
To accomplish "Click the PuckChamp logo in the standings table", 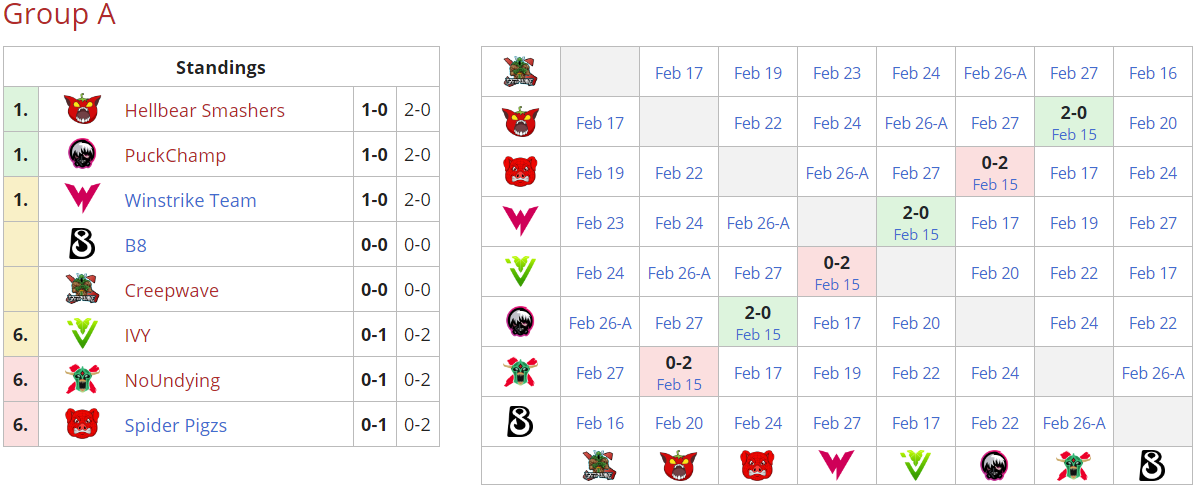I will (x=82, y=155).
